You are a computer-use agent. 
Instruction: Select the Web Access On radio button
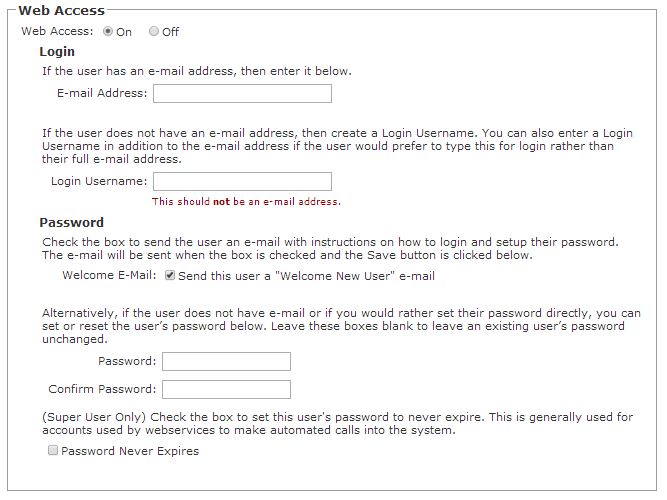coord(108,31)
